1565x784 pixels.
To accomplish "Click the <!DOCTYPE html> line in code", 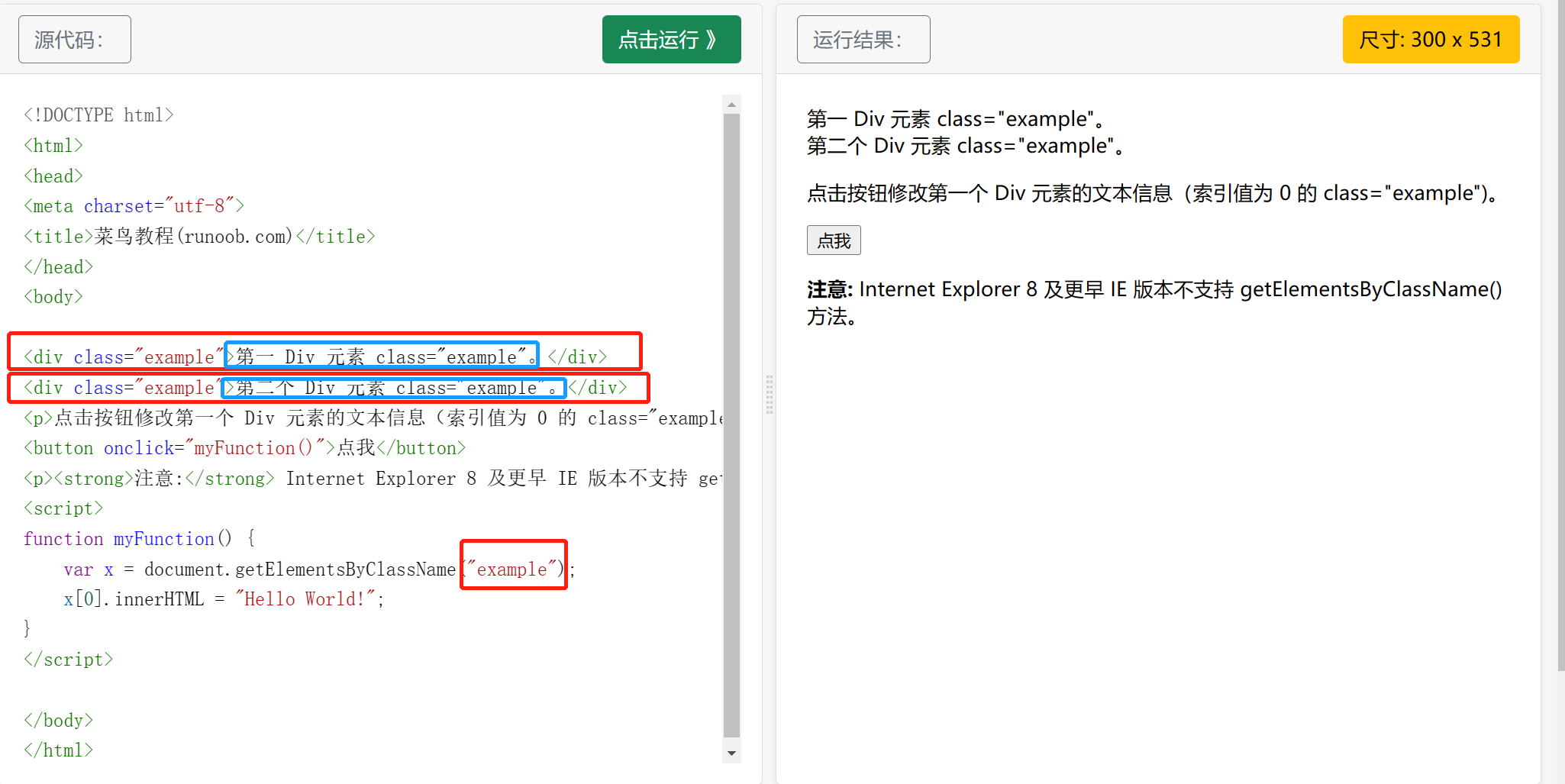I will (x=98, y=115).
